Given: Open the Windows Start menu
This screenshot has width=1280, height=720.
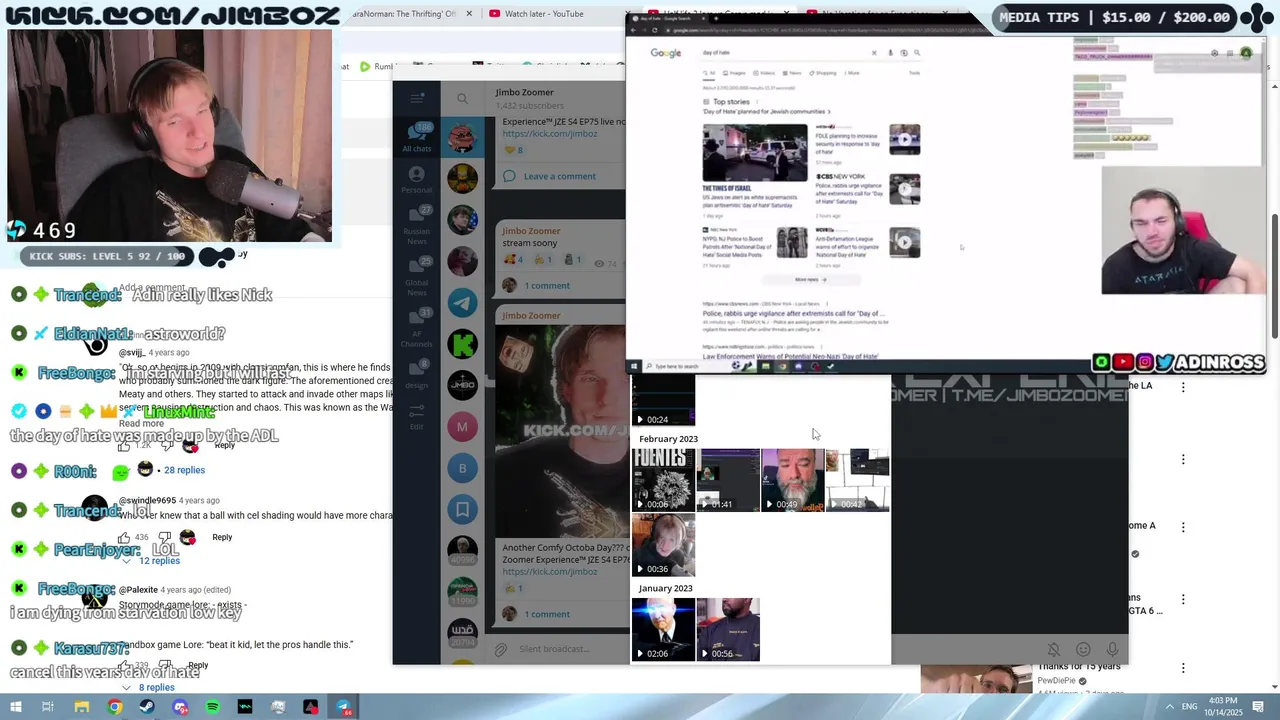Looking at the screenshot, I should tap(16, 707).
